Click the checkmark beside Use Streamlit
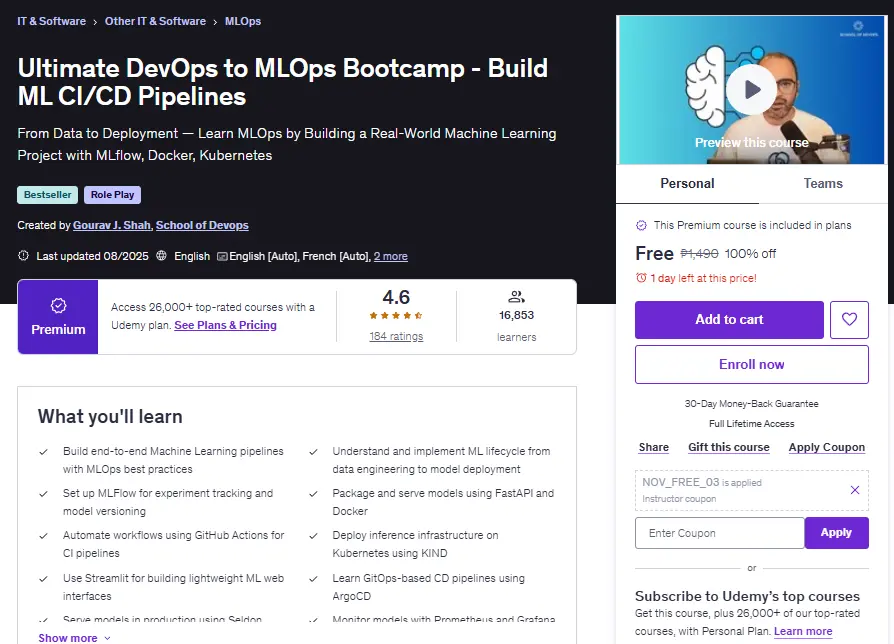 [43, 578]
